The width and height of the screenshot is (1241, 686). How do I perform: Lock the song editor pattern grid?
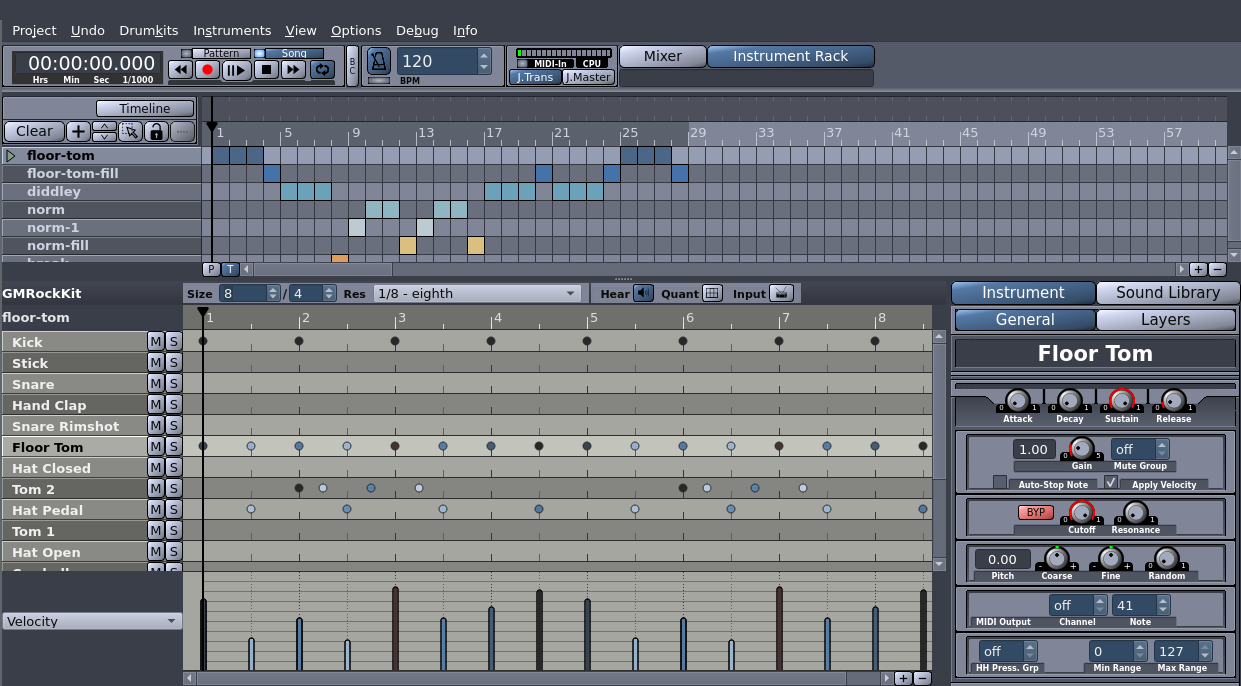(156, 131)
